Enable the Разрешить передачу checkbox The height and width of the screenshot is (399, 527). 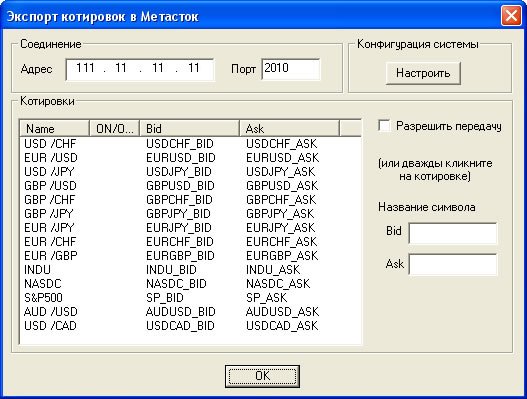(384, 126)
